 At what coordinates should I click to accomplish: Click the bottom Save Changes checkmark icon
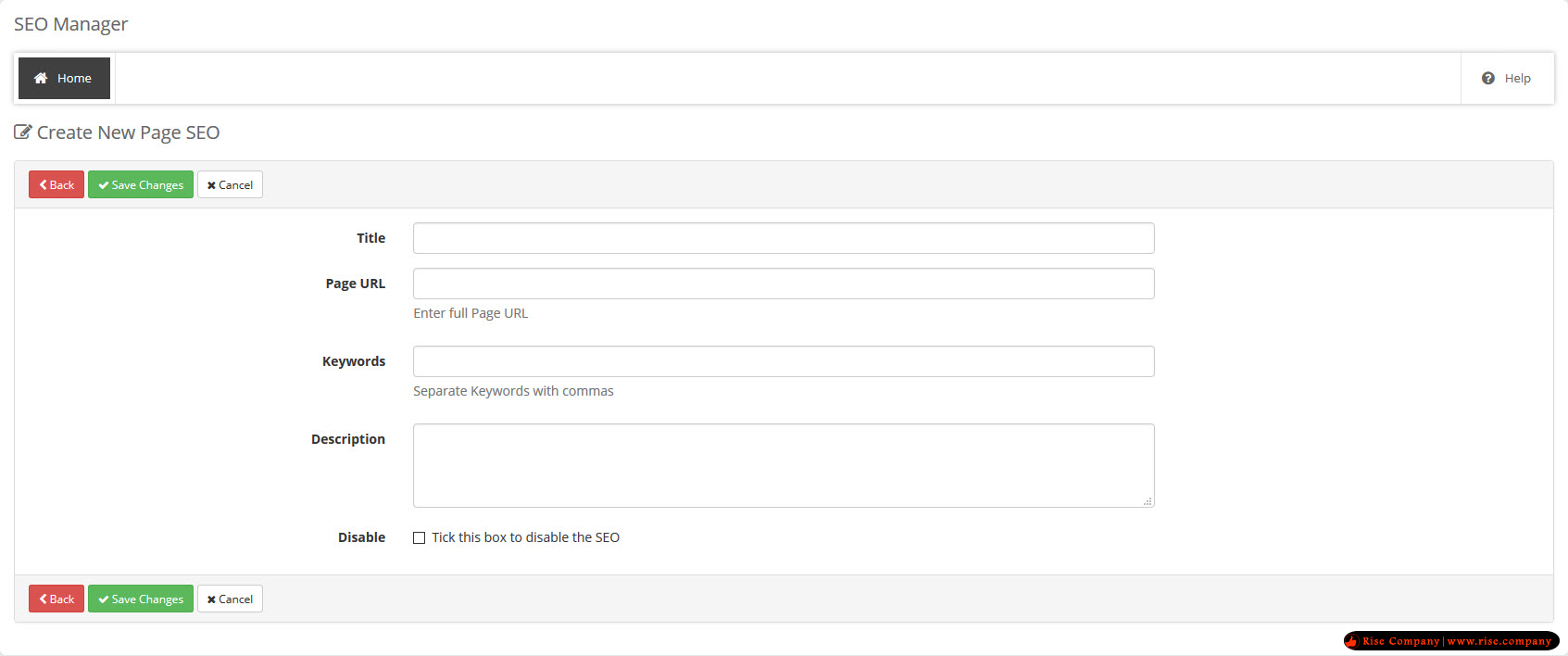(x=104, y=599)
